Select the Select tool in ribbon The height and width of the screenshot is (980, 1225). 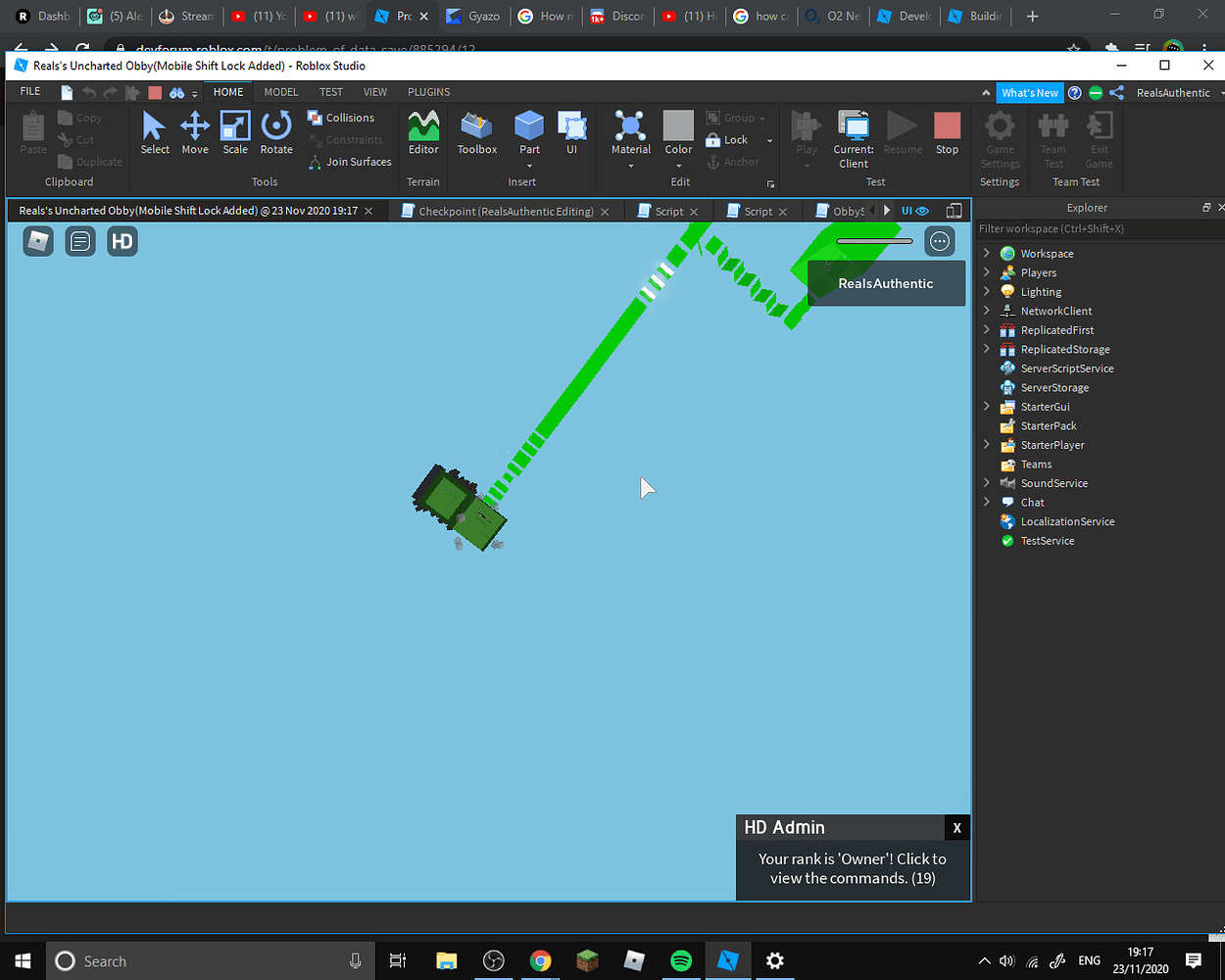[x=154, y=132]
